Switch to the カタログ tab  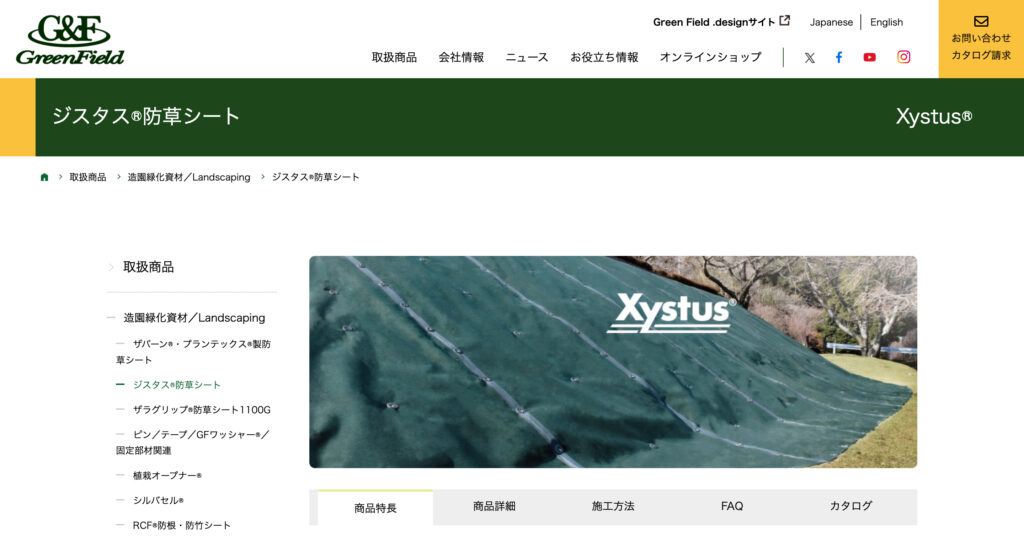tap(850, 506)
